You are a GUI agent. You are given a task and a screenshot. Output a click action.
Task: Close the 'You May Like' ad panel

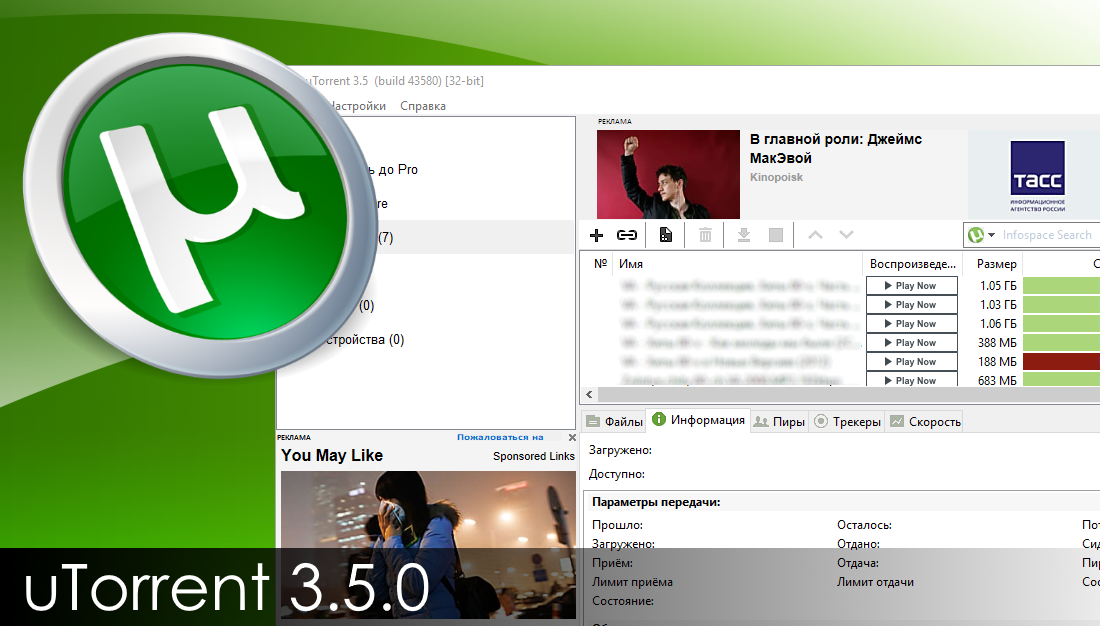(572, 437)
